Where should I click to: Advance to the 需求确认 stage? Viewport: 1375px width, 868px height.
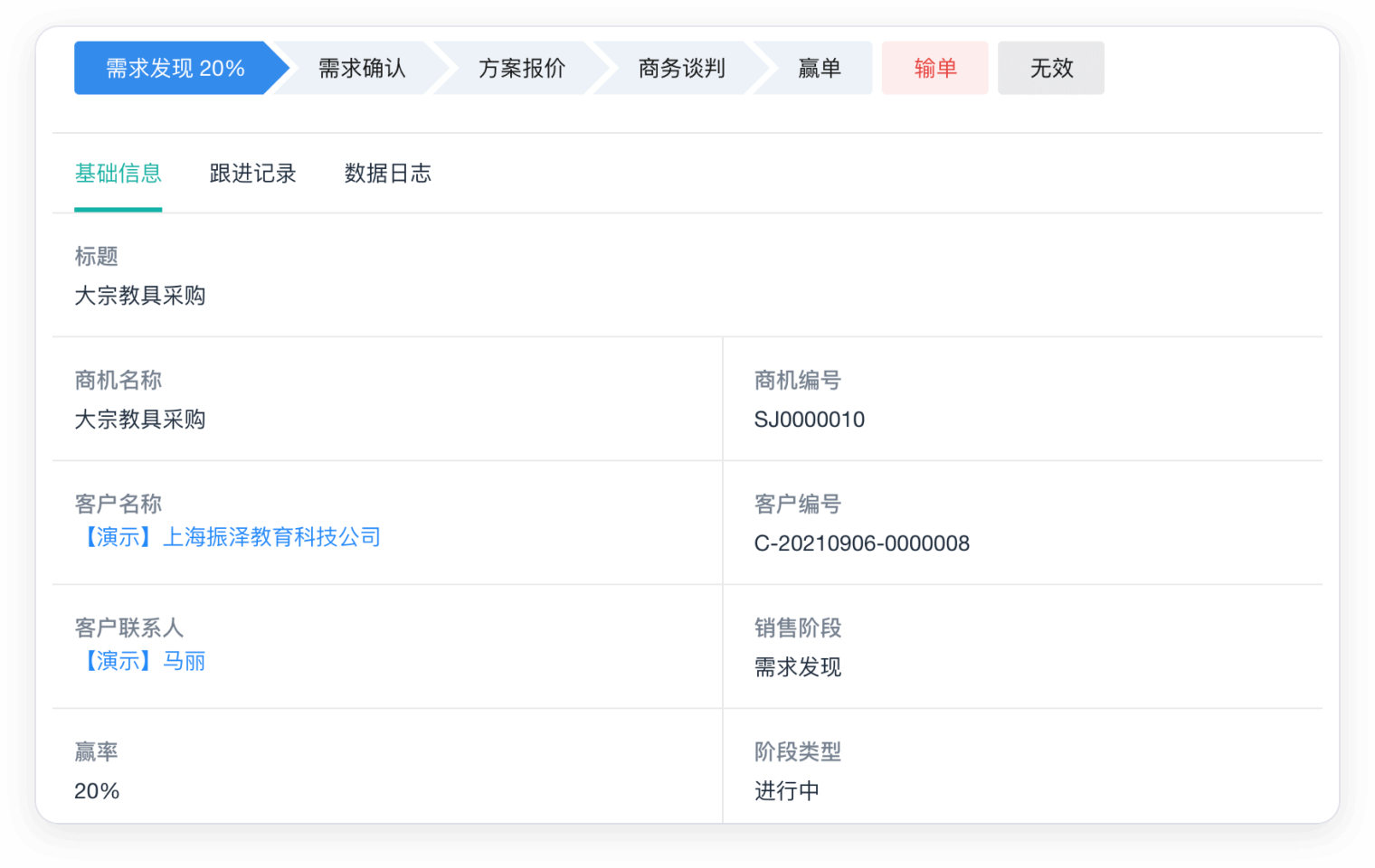pyautogui.click(x=362, y=68)
